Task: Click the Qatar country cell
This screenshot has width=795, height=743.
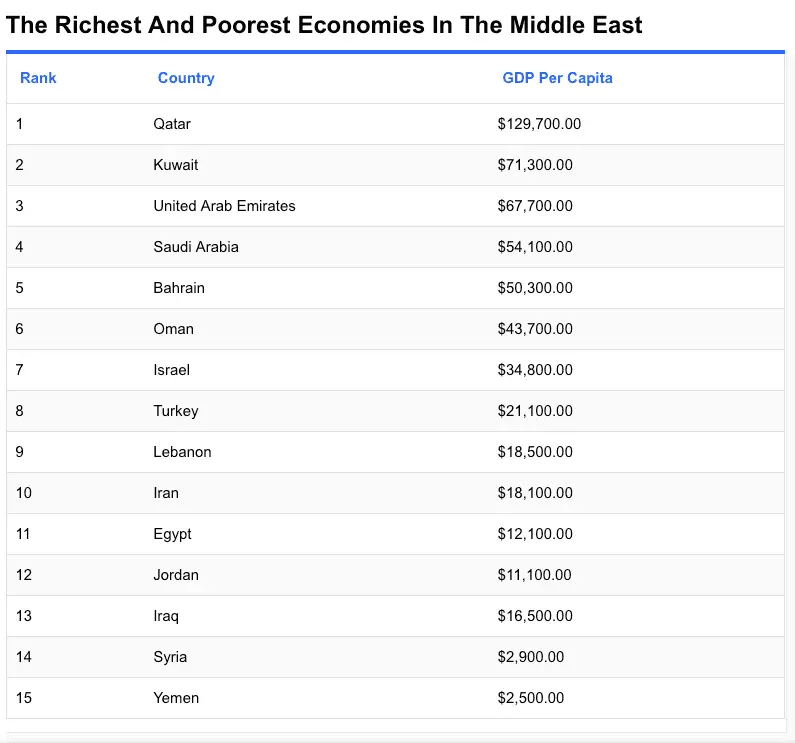Action: point(172,124)
